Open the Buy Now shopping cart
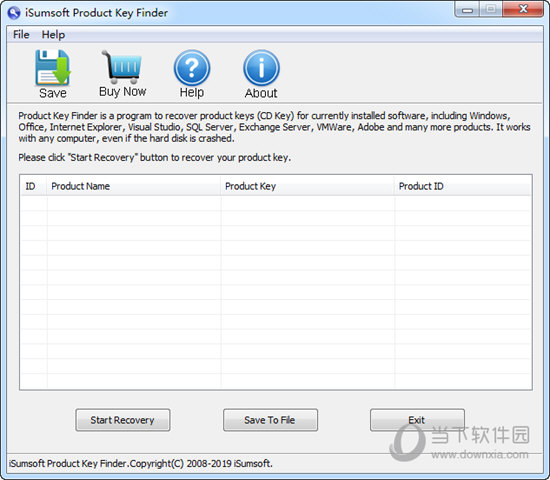 (122, 66)
